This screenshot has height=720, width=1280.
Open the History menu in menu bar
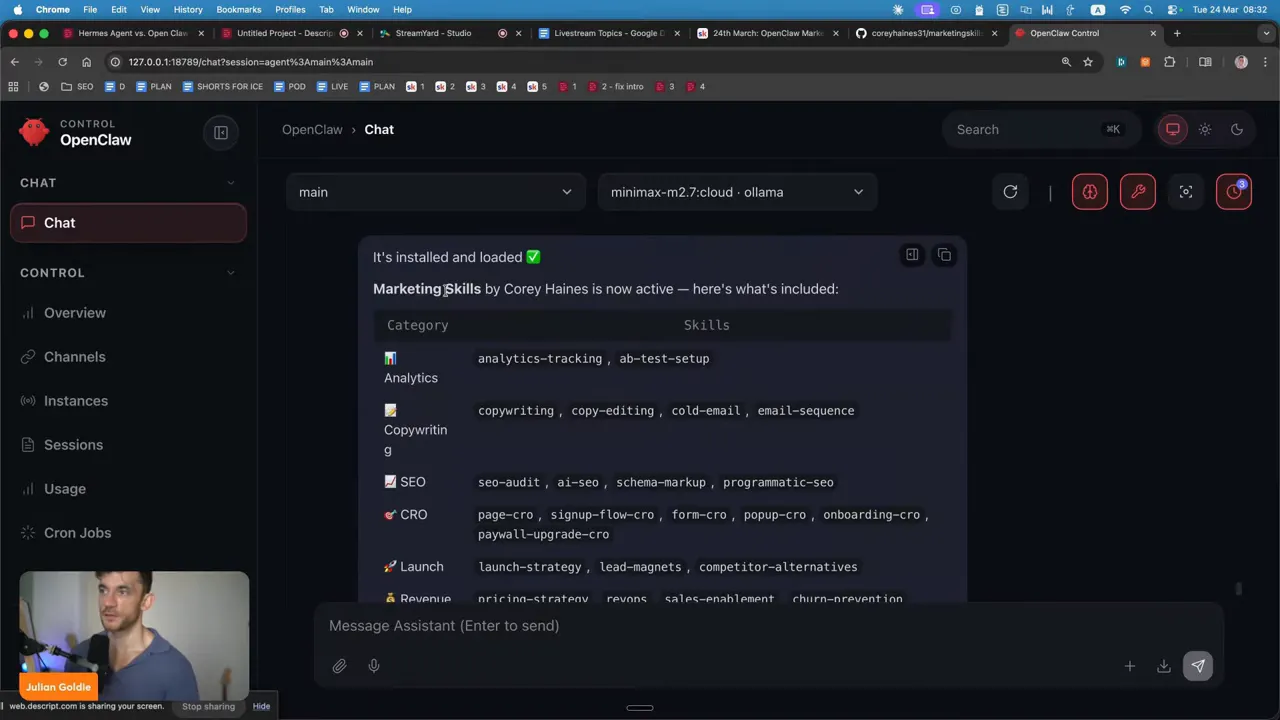coord(188,9)
